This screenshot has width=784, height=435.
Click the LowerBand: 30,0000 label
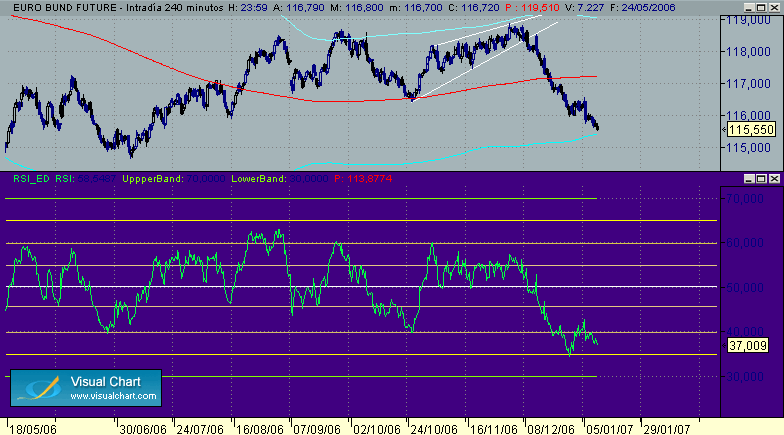click(x=280, y=178)
